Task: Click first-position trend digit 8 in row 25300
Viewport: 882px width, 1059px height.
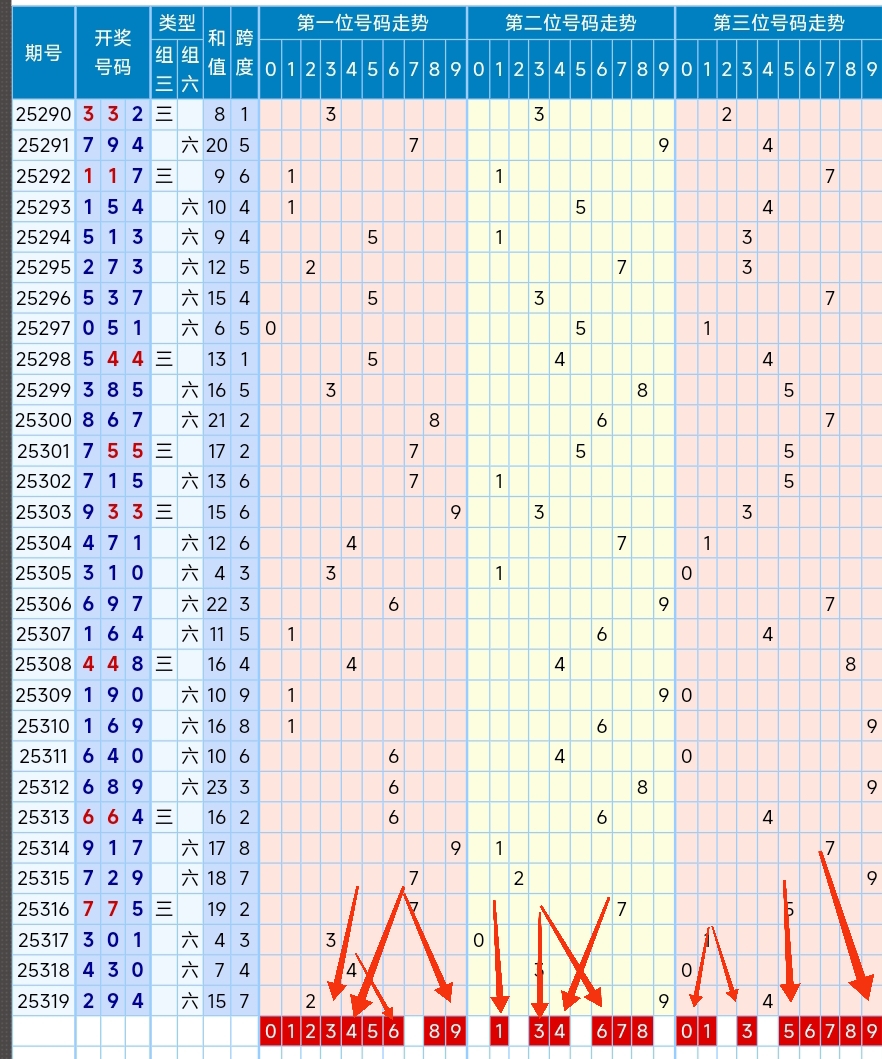Action: [x=434, y=420]
